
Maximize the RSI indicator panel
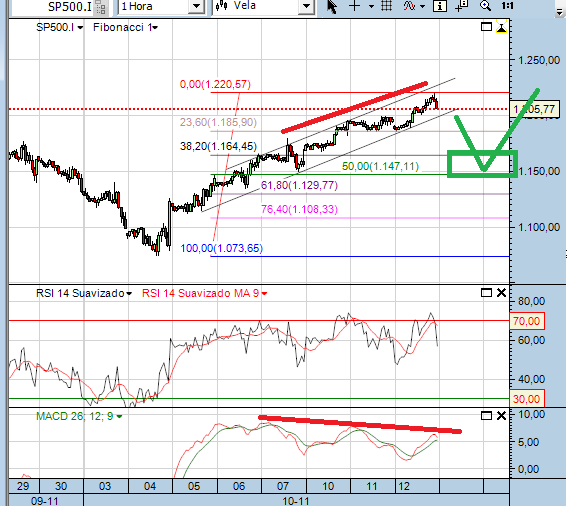(x=486, y=293)
